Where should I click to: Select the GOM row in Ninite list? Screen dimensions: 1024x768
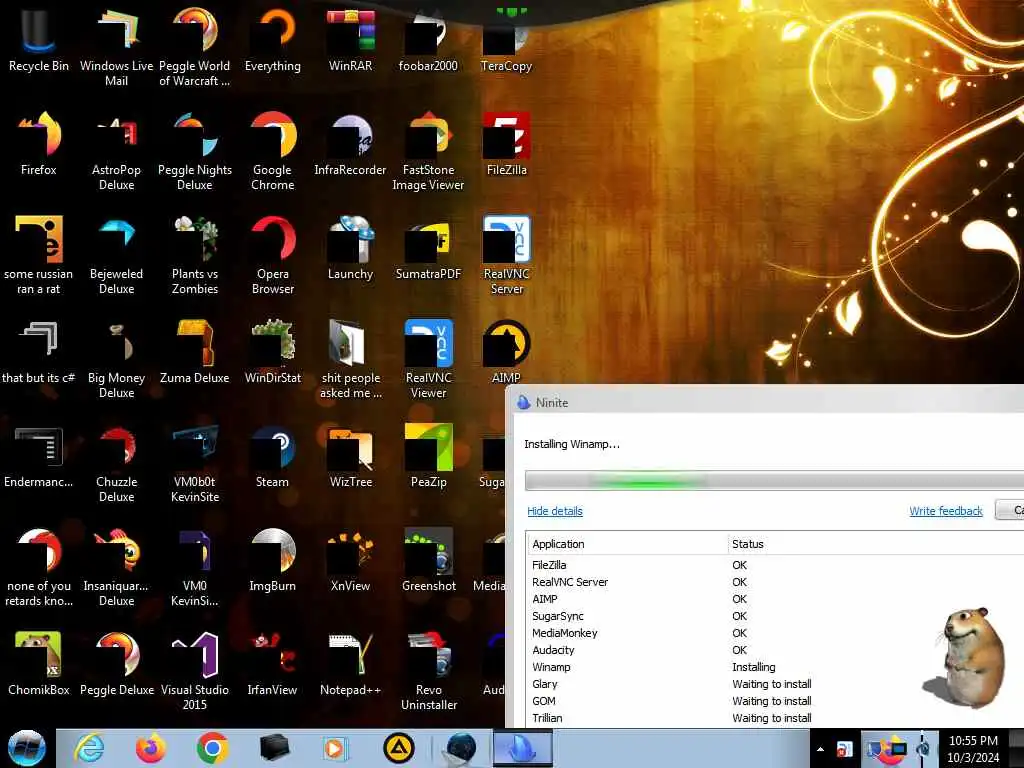775,701
